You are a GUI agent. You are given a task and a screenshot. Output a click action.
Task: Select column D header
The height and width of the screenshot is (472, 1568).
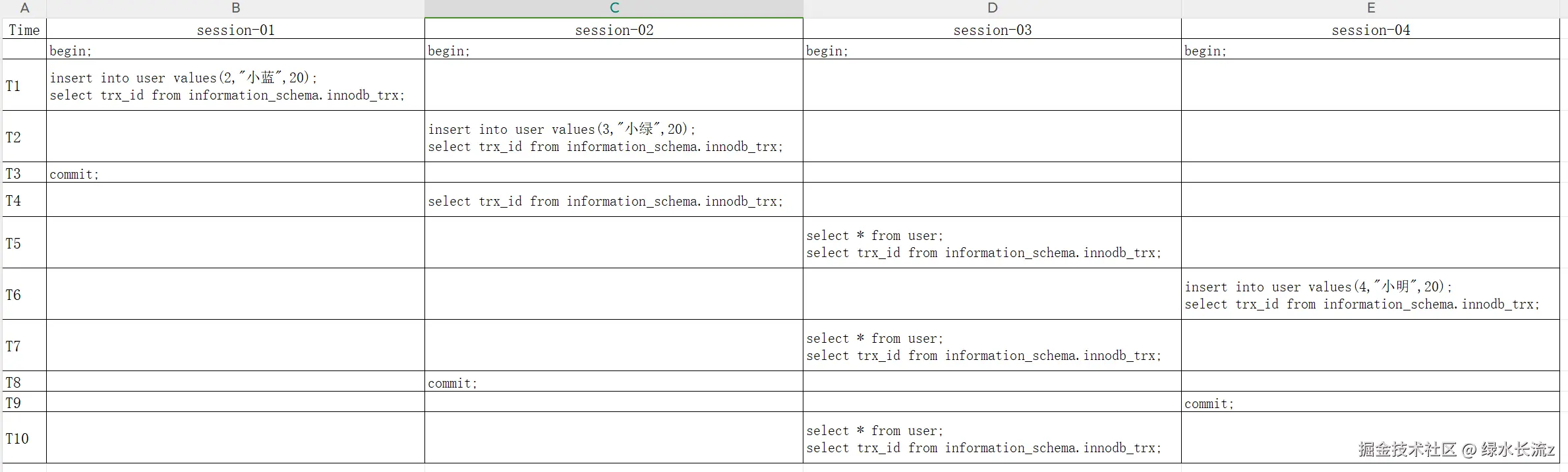[992, 8]
